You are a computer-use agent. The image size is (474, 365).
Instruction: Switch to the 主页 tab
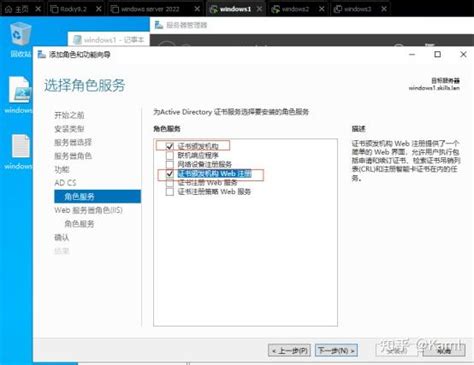tap(23, 9)
